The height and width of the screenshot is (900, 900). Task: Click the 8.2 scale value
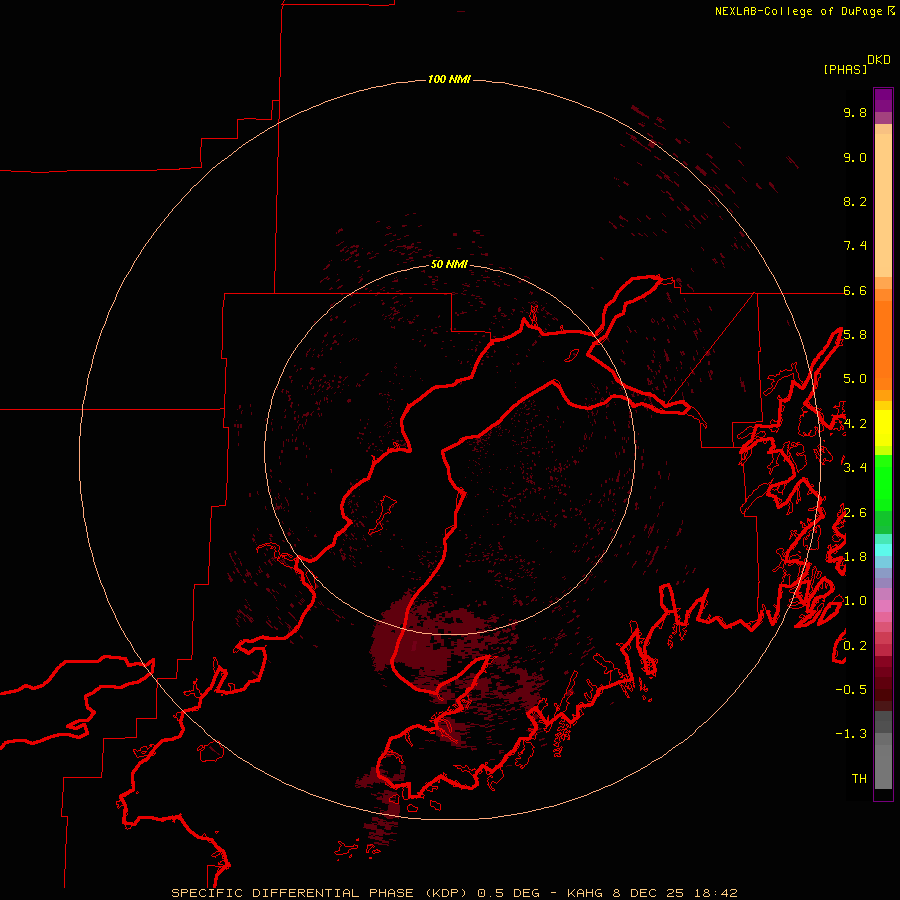pos(855,201)
